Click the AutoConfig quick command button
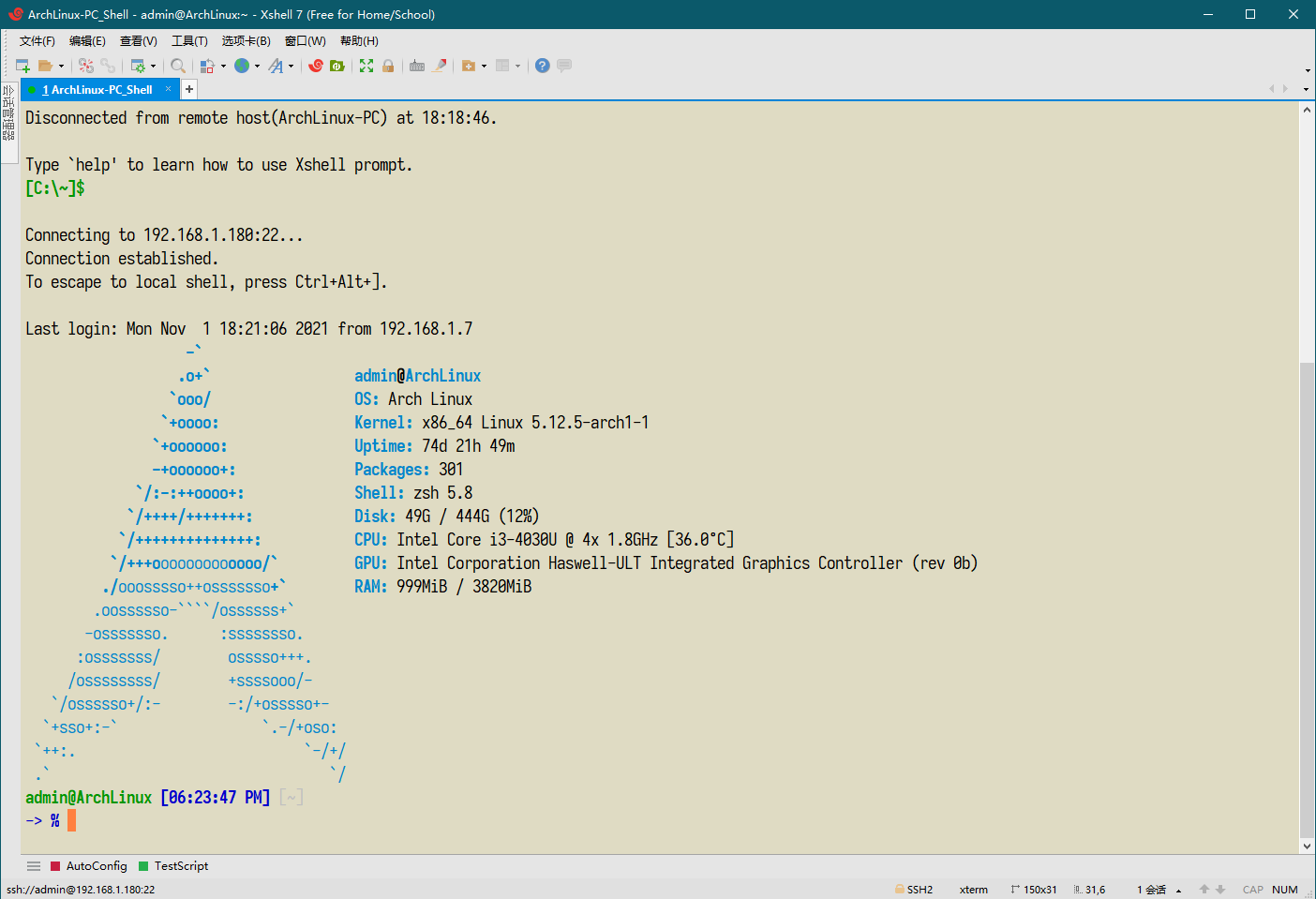This screenshot has height=899, width=1316. click(x=88, y=865)
